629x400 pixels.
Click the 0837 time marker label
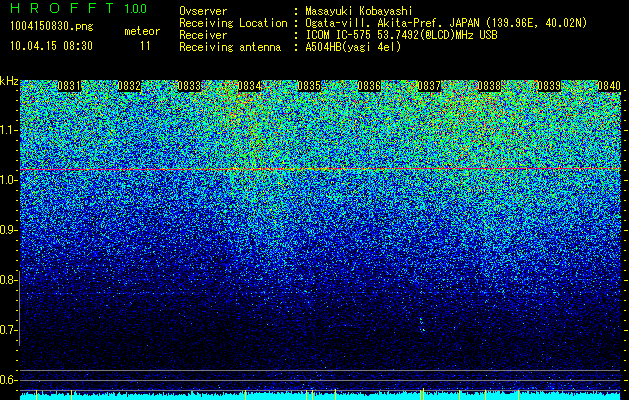coord(429,86)
